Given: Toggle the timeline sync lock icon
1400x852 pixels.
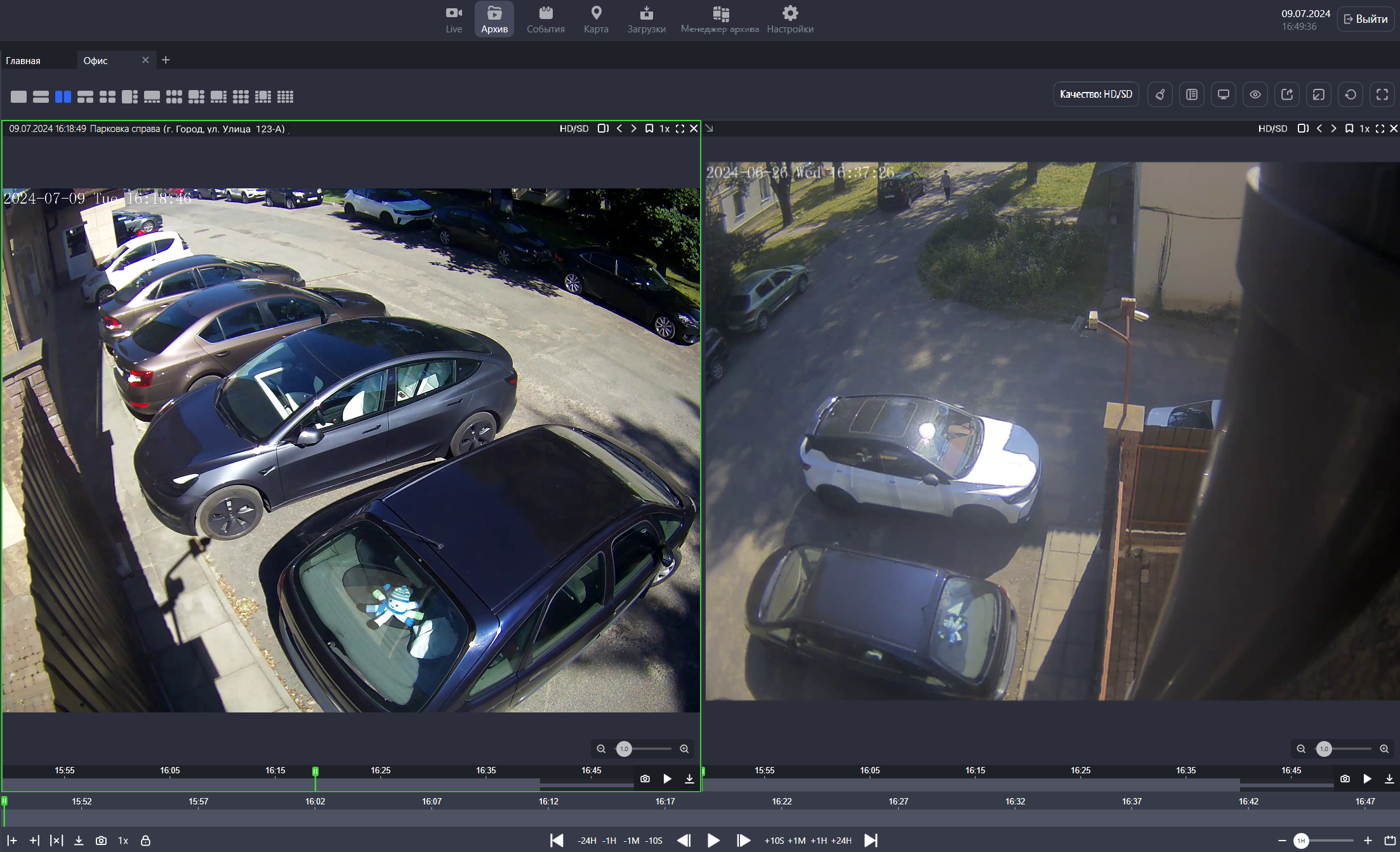Looking at the screenshot, I should click(x=145, y=841).
